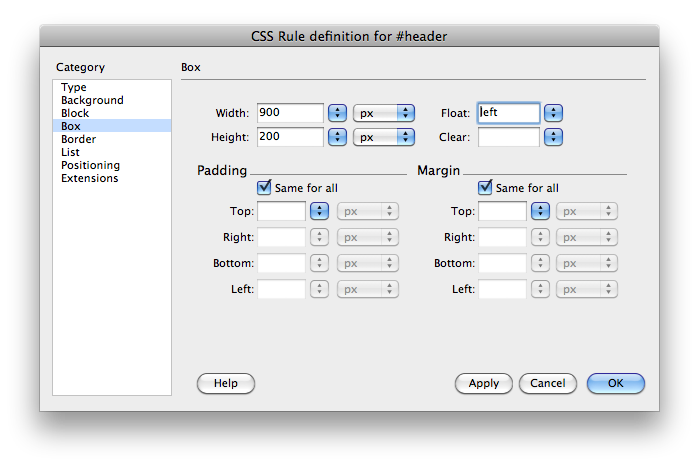Open Help for CSS rule dialog
Screen dimensions: 699x466
click(226, 383)
